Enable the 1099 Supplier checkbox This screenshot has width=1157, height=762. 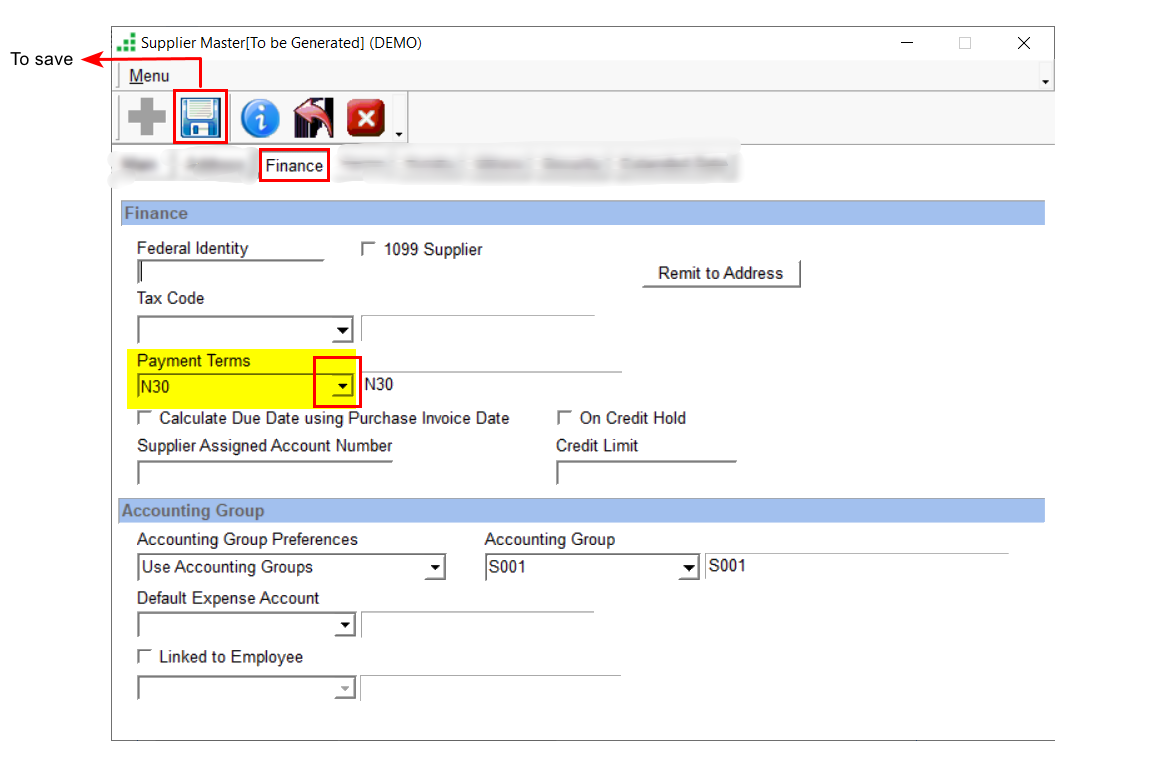[368, 250]
